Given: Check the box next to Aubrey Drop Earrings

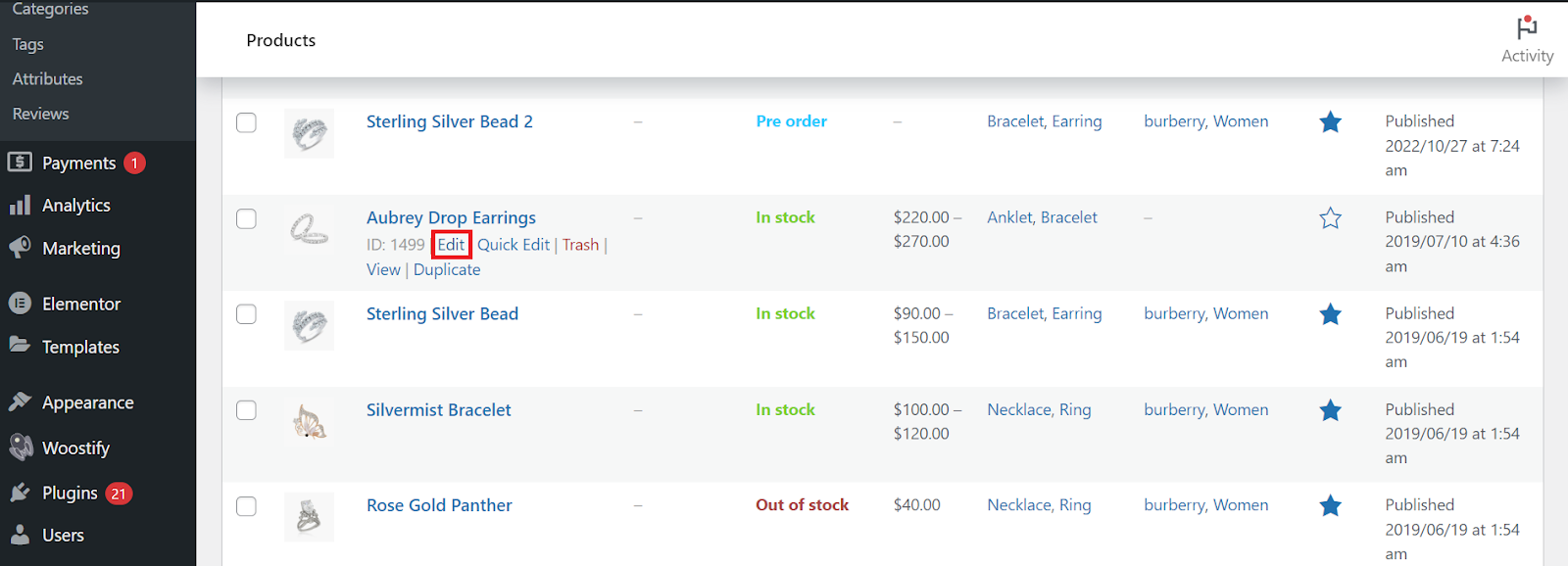Looking at the screenshot, I should pos(246,219).
